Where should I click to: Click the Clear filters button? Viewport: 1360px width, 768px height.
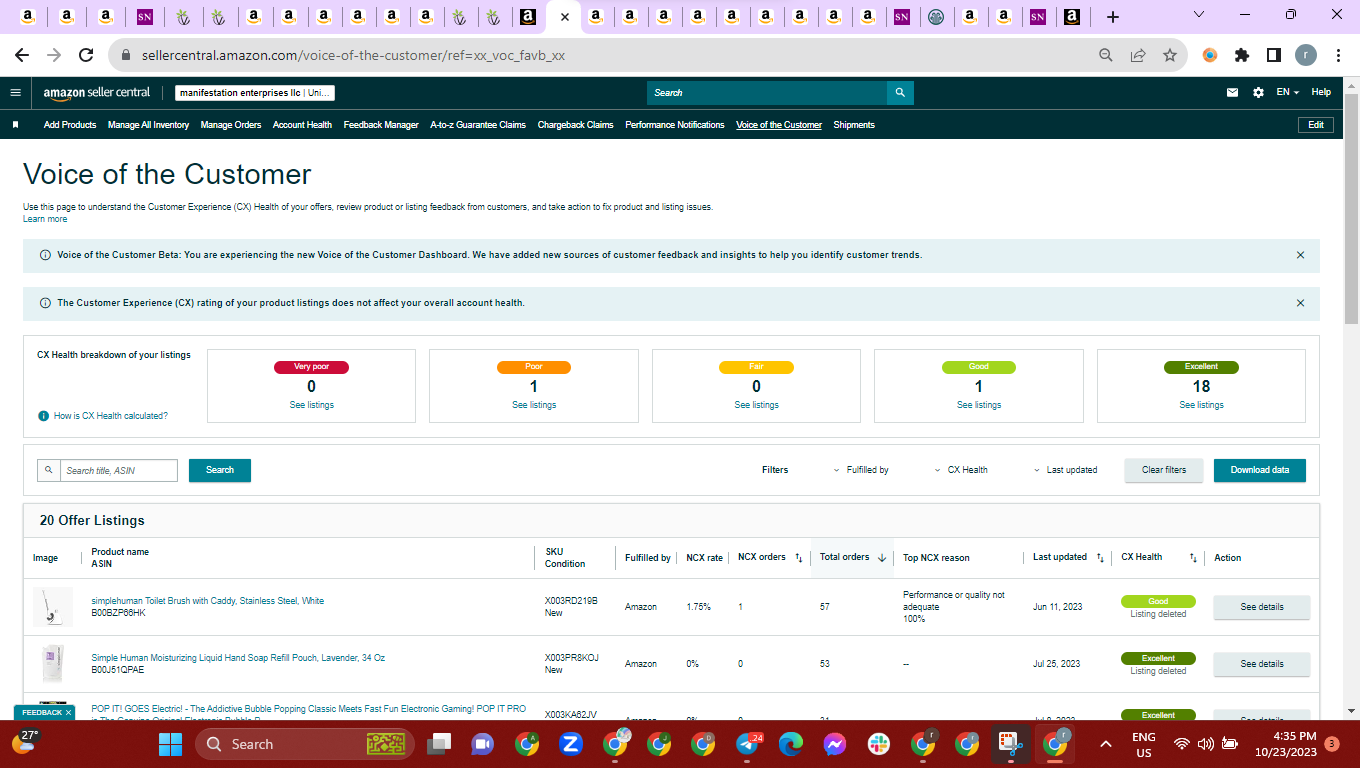[1164, 470]
